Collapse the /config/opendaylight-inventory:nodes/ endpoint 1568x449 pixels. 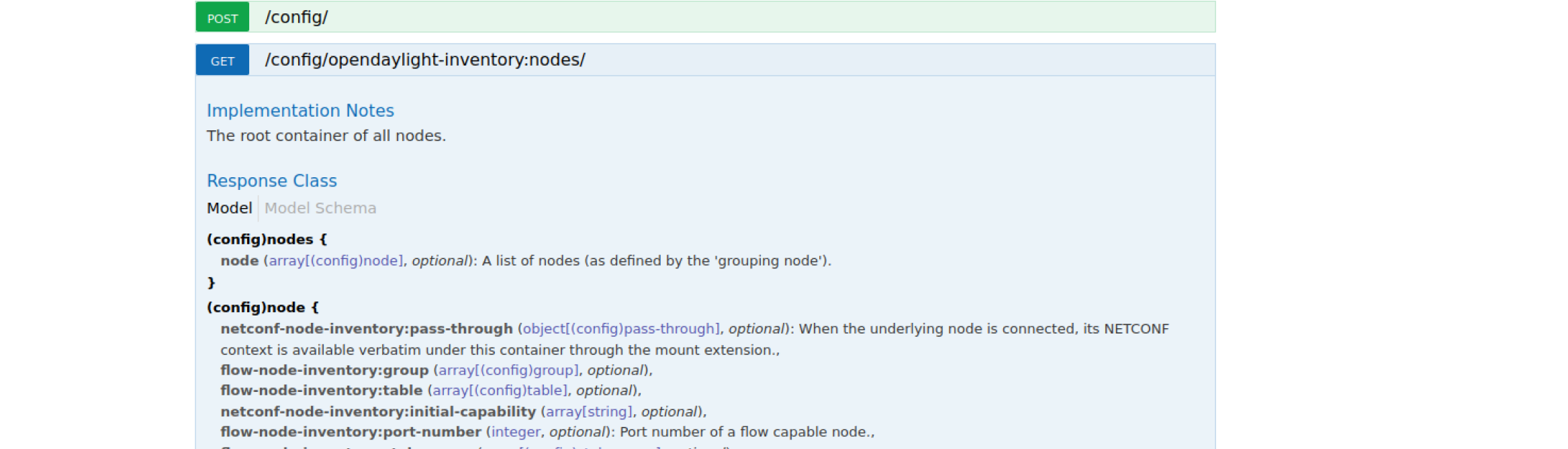pyautogui.click(x=424, y=60)
